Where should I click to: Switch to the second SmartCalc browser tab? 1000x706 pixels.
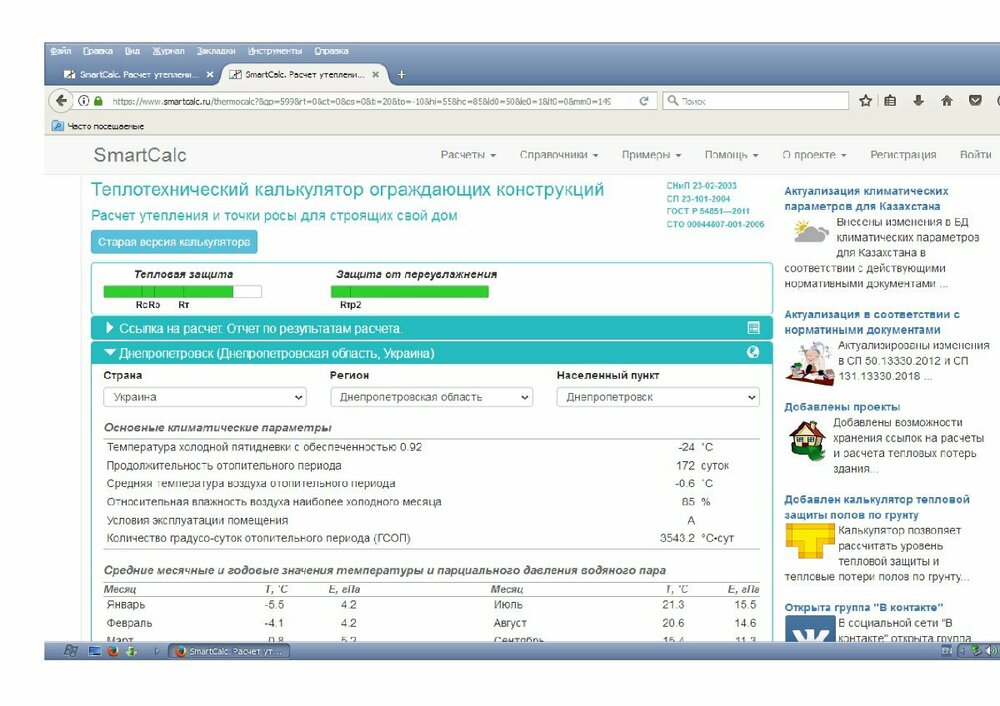[x=300, y=73]
